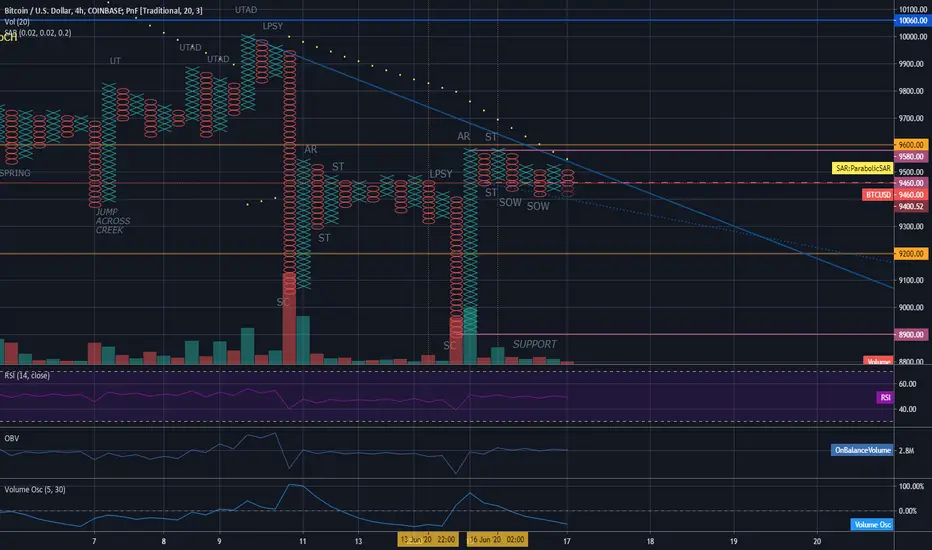Click the purple RSI scale label

pos(885,397)
